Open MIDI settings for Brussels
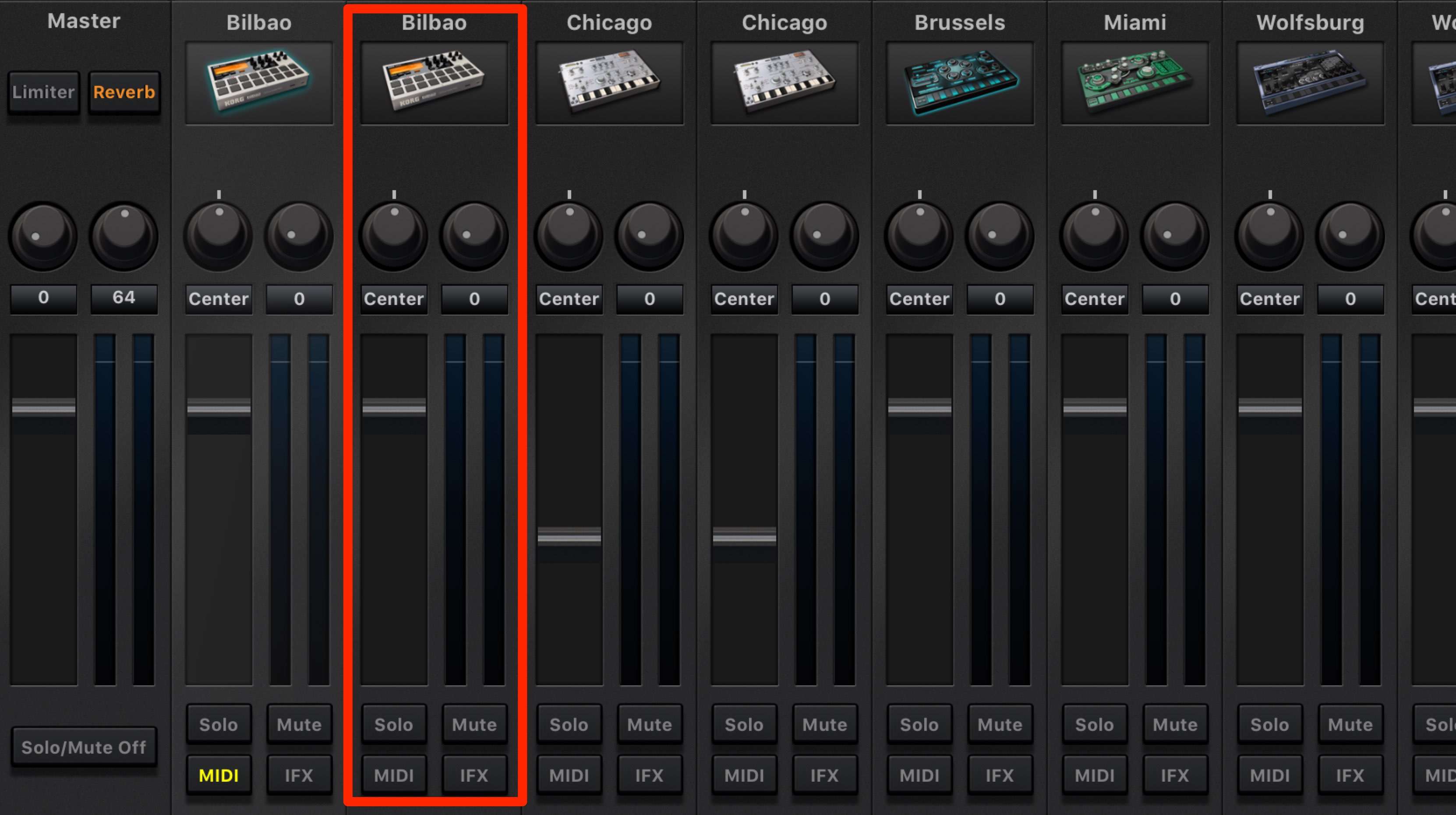 click(x=919, y=775)
